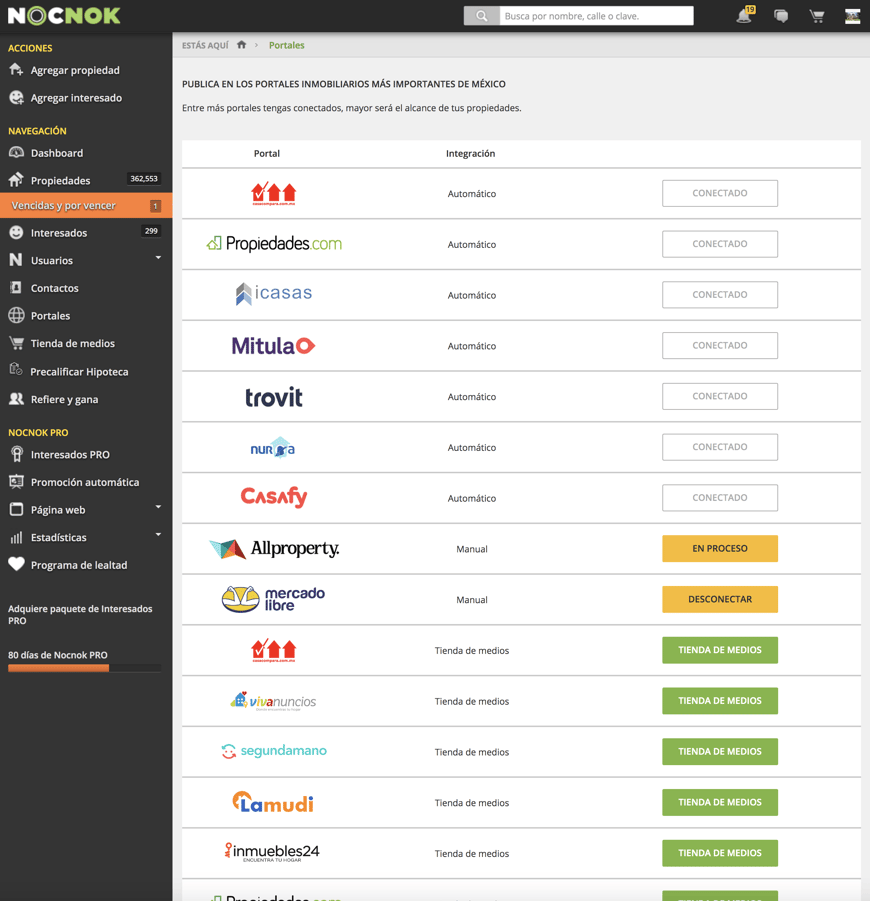This screenshot has height=901, width=870.
Task: Click TIENDA DE MEDIOS for Inmuebles24
Action: (720, 853)
